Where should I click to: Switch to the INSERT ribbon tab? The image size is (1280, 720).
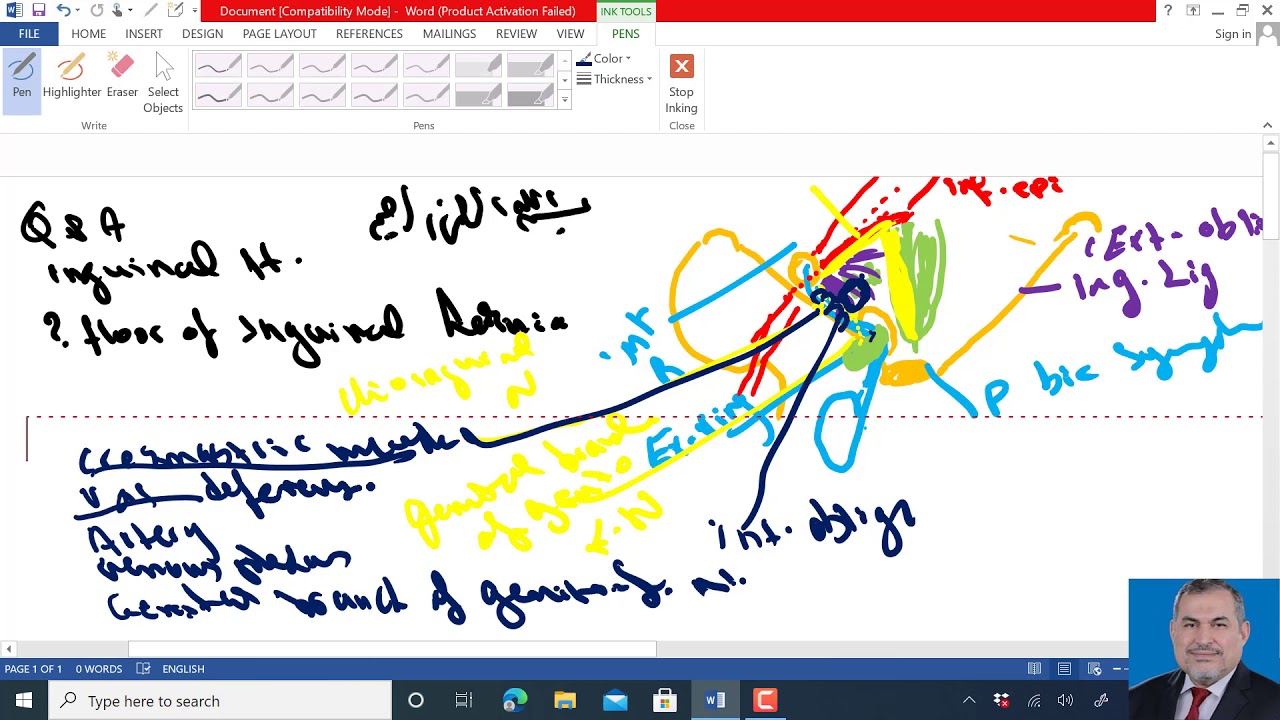144,34
